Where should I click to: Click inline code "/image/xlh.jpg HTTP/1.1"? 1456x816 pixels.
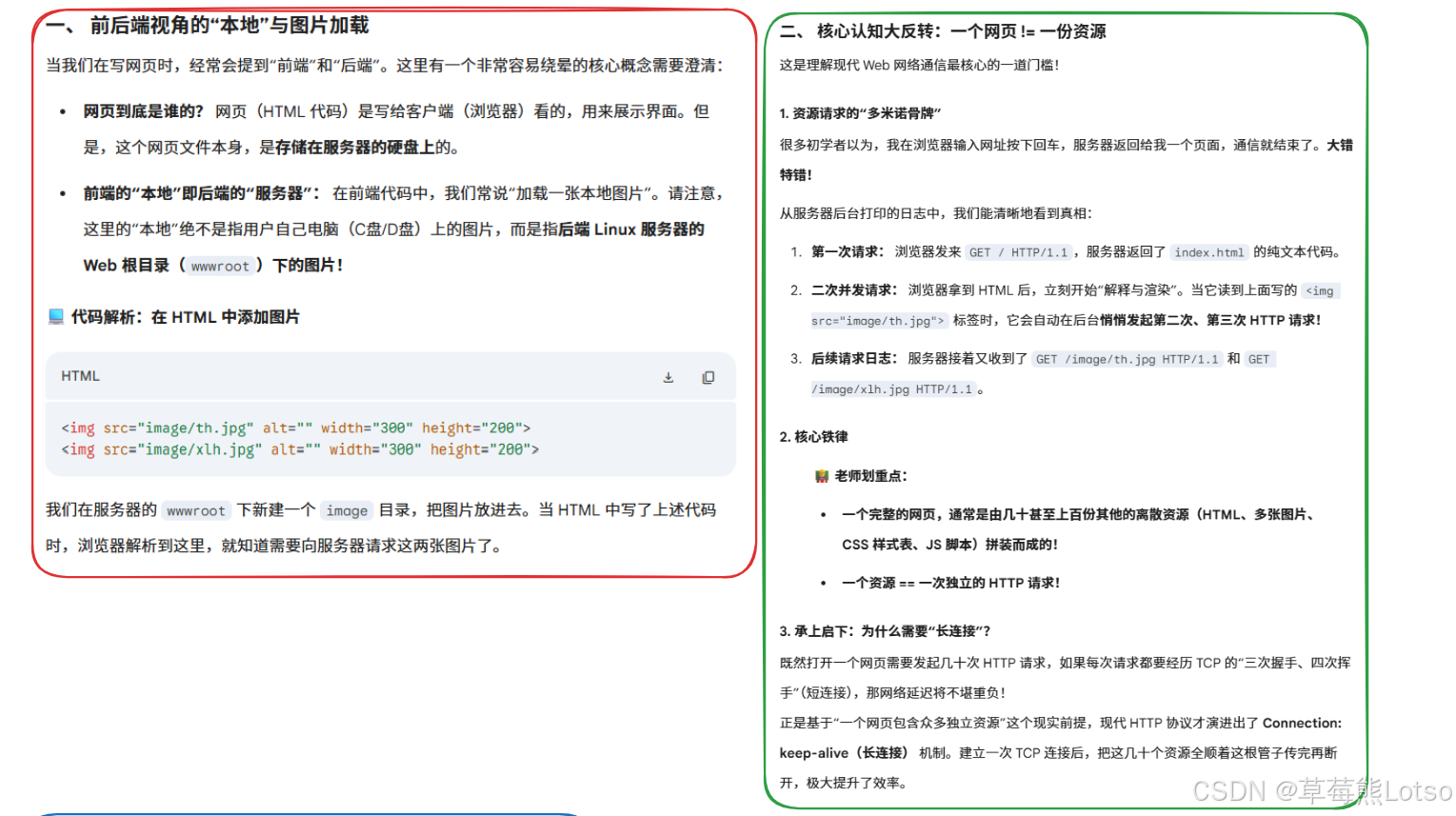pos(892,389)
